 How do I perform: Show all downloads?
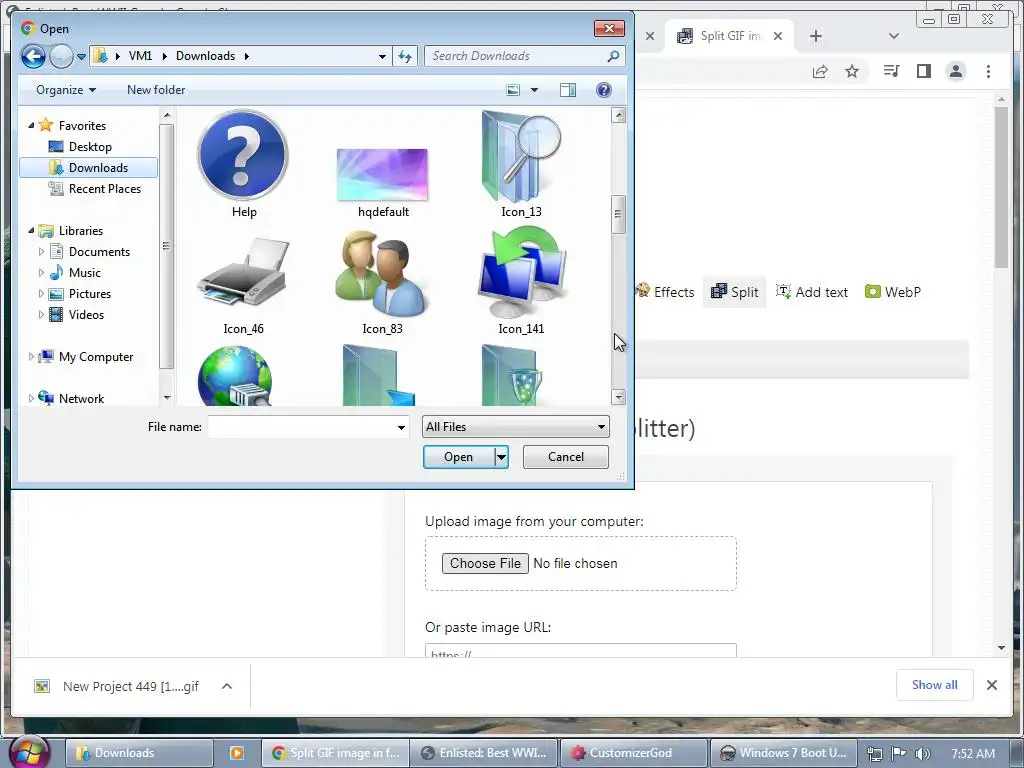935,685
